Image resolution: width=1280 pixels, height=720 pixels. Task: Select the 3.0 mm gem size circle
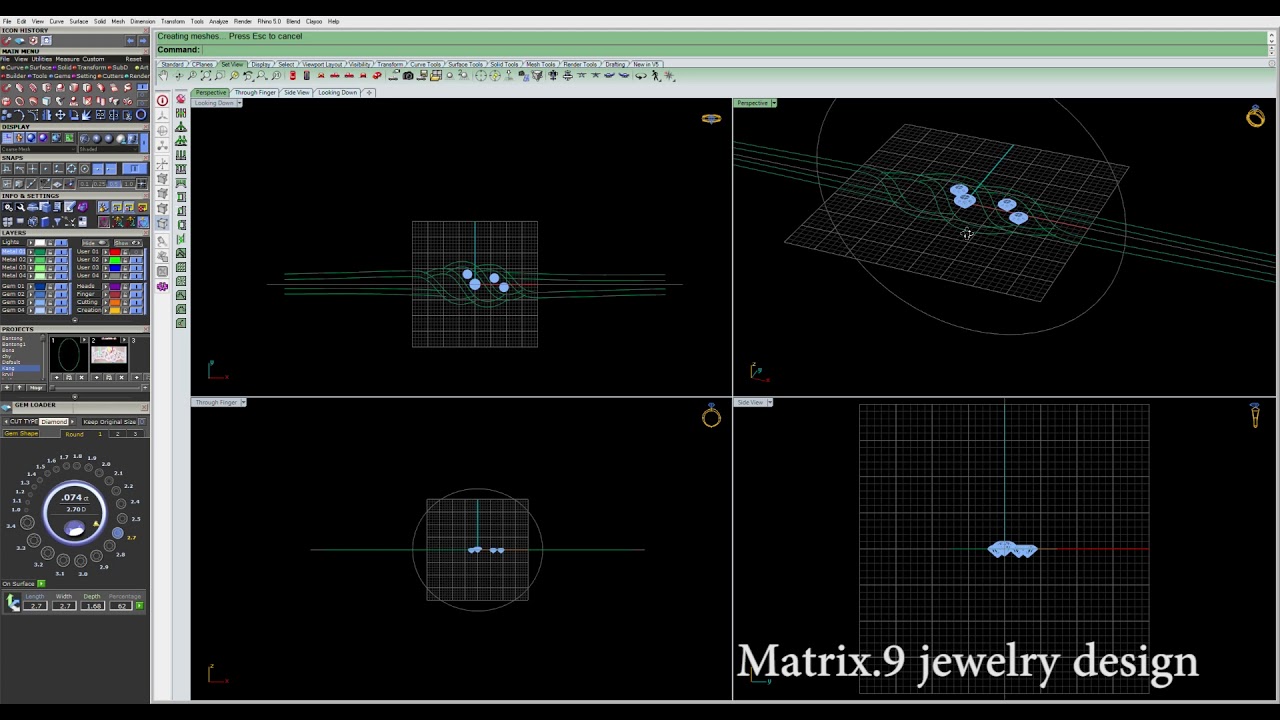(x=81, y=561)
